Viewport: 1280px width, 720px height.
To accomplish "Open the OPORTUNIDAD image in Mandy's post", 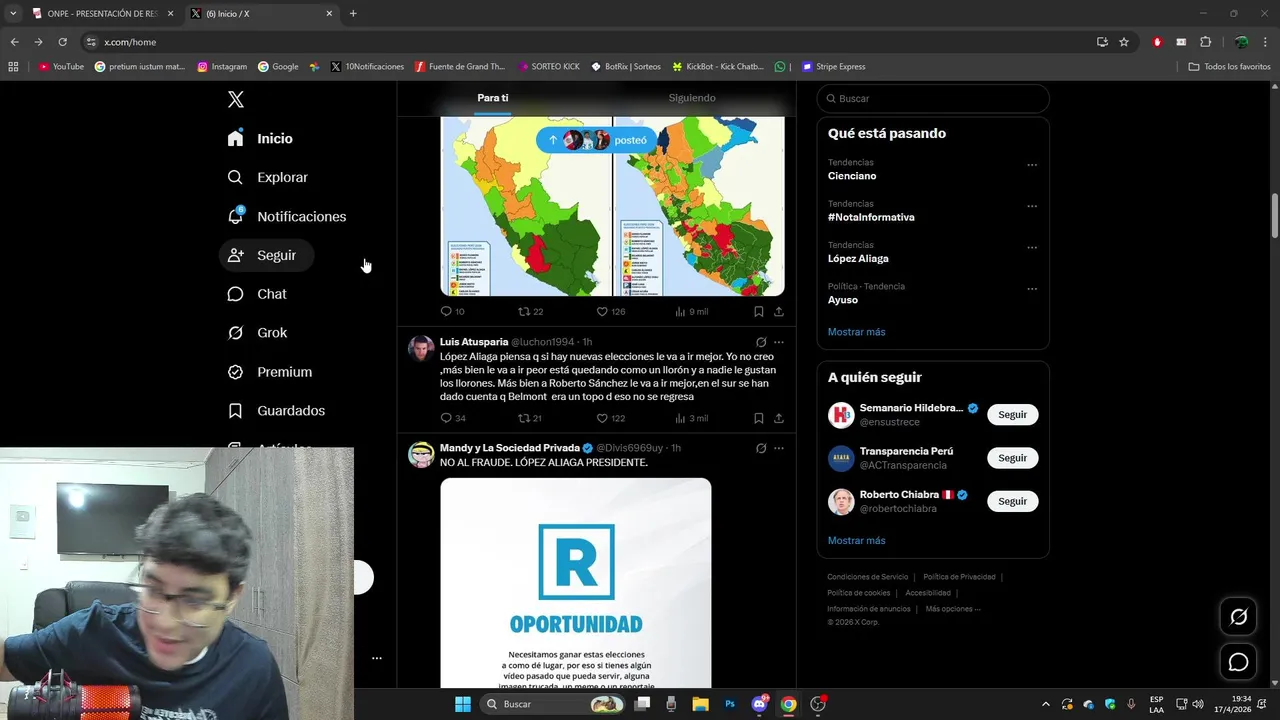I will pos(576,582).
